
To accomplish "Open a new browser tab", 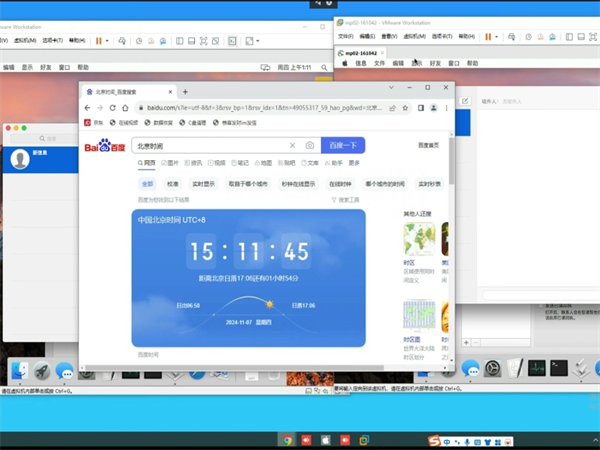I will (x=185, y=91).
